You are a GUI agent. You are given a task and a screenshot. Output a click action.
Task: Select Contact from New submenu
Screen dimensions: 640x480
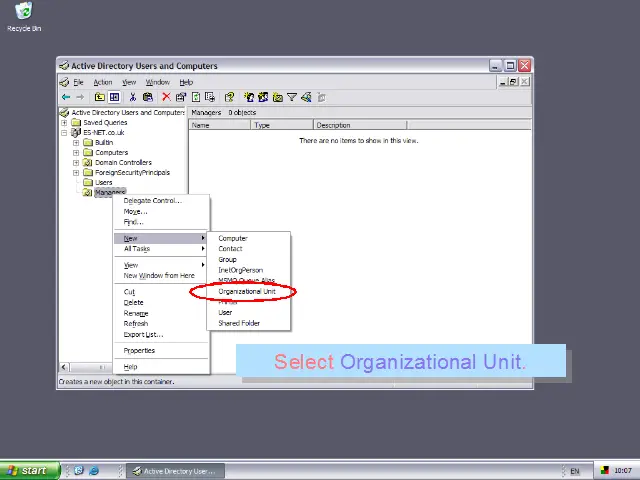click(x=249, y=249)
